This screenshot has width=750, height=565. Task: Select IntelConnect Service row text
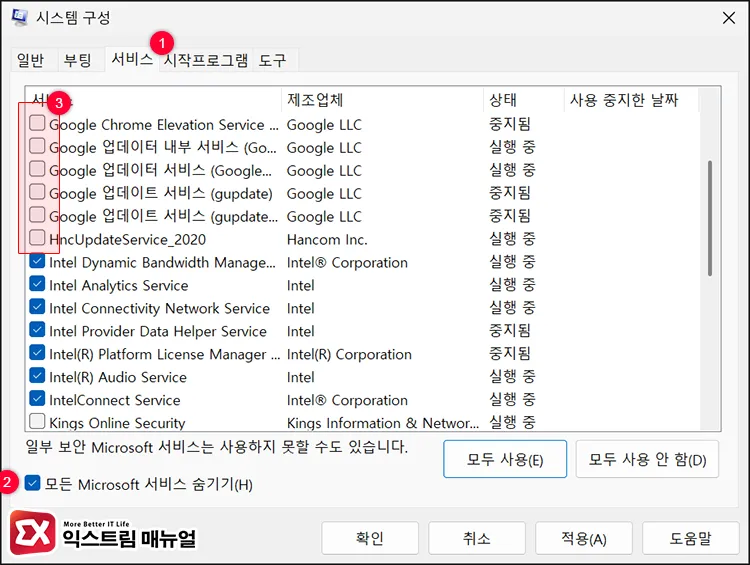pos(115,400)
